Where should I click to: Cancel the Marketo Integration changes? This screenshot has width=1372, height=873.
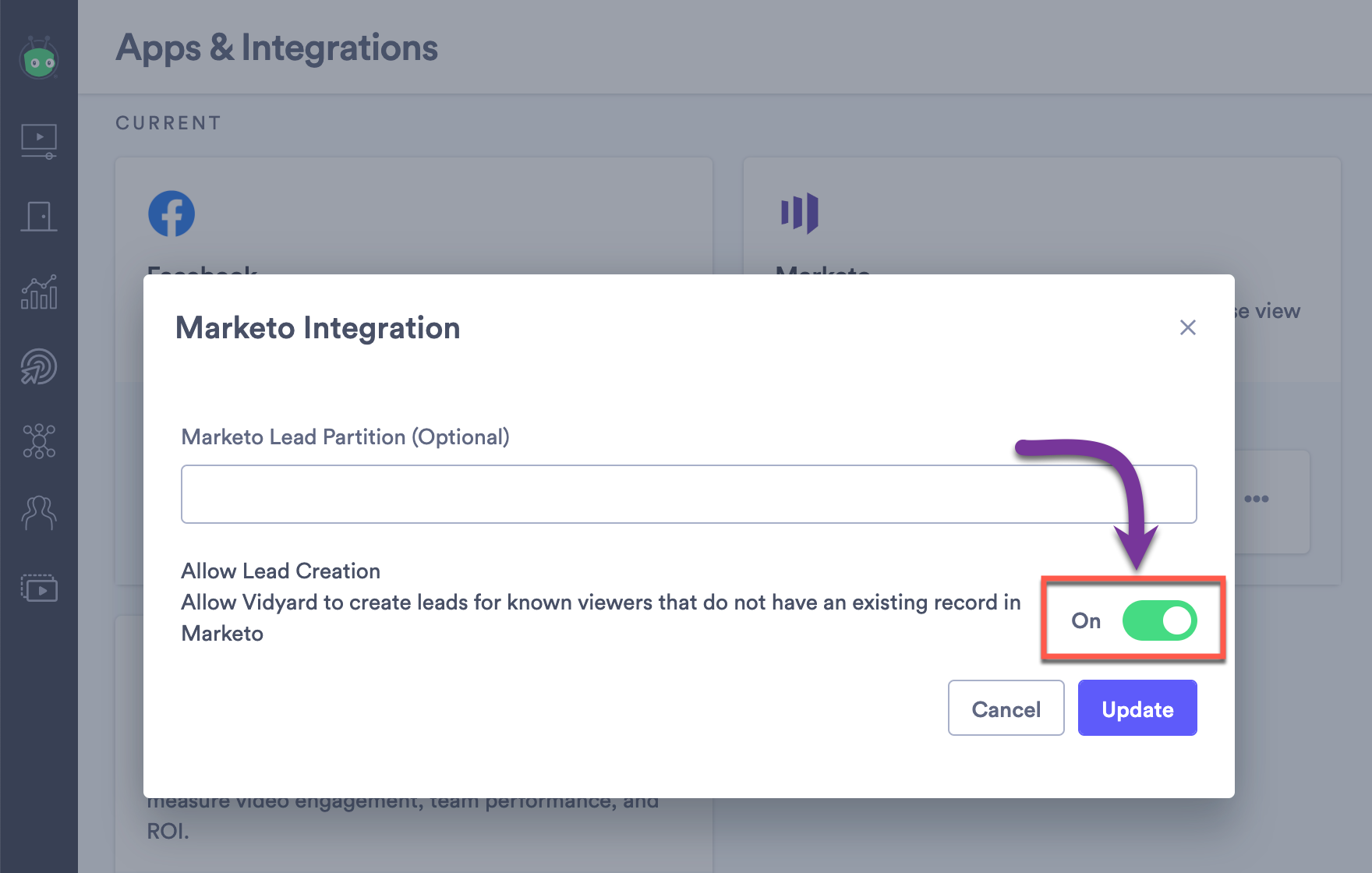[1006, 708]
